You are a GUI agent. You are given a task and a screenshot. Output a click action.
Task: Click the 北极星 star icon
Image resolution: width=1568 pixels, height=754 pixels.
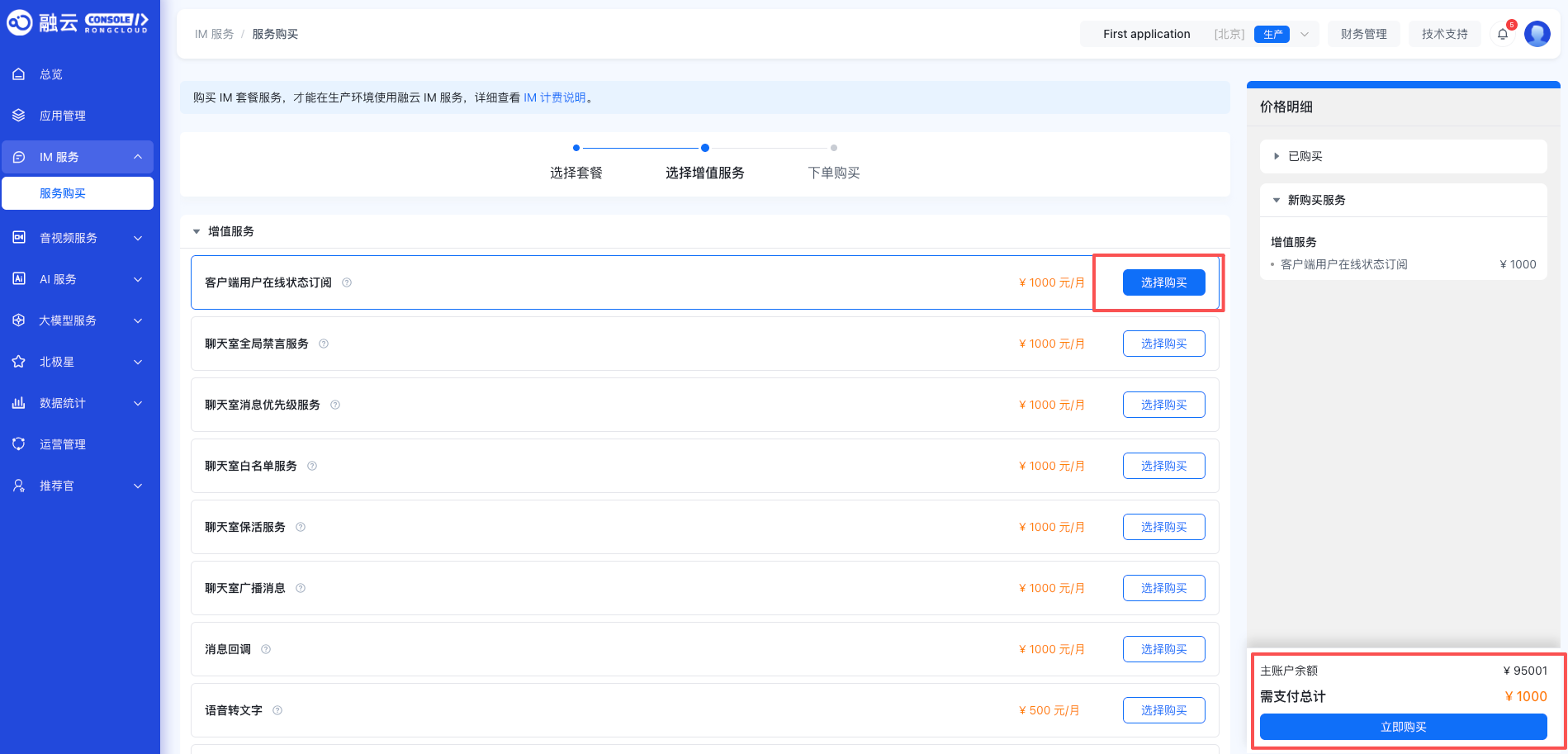click(x=19, y=362)
